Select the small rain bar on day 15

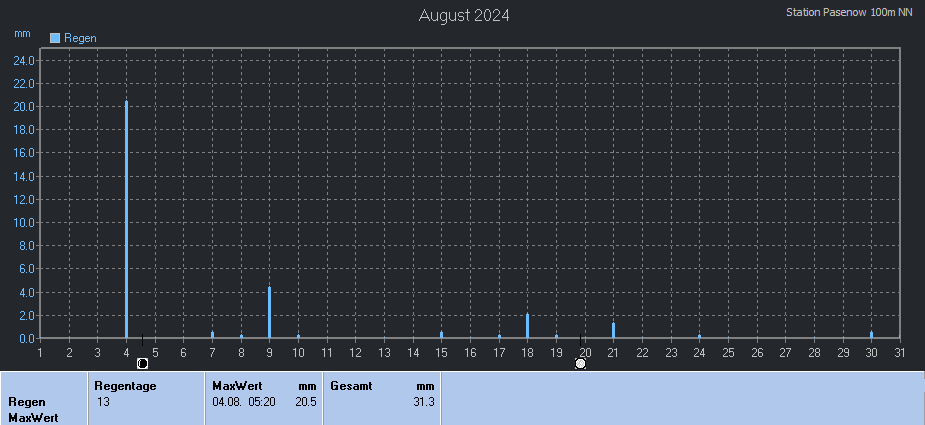tap(441, 335)
